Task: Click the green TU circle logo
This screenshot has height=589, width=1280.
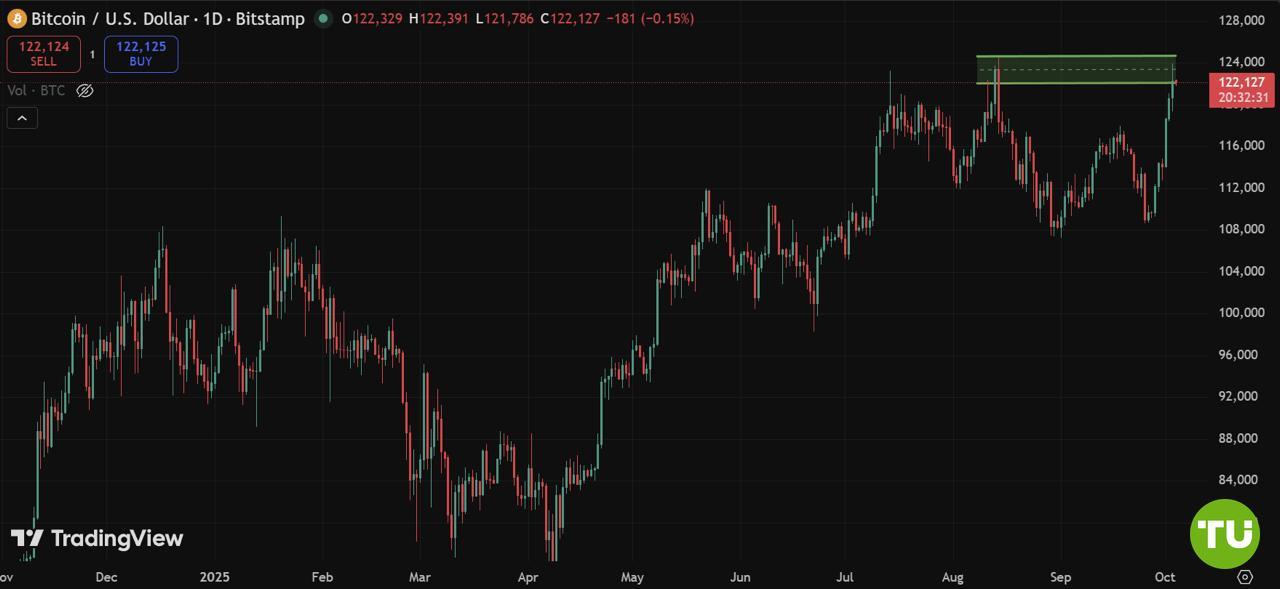Action: click(1224, 534)
